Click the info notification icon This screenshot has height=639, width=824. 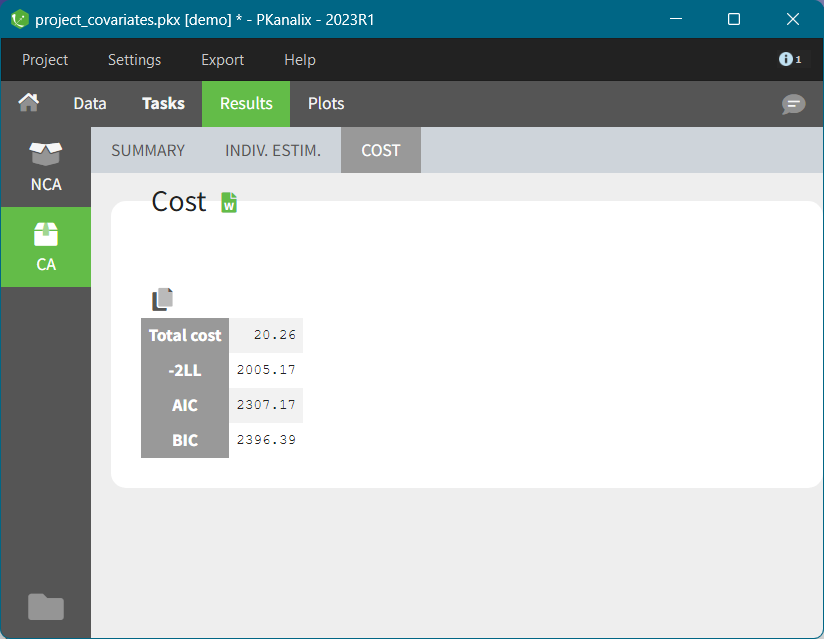(x=789, y=60)
